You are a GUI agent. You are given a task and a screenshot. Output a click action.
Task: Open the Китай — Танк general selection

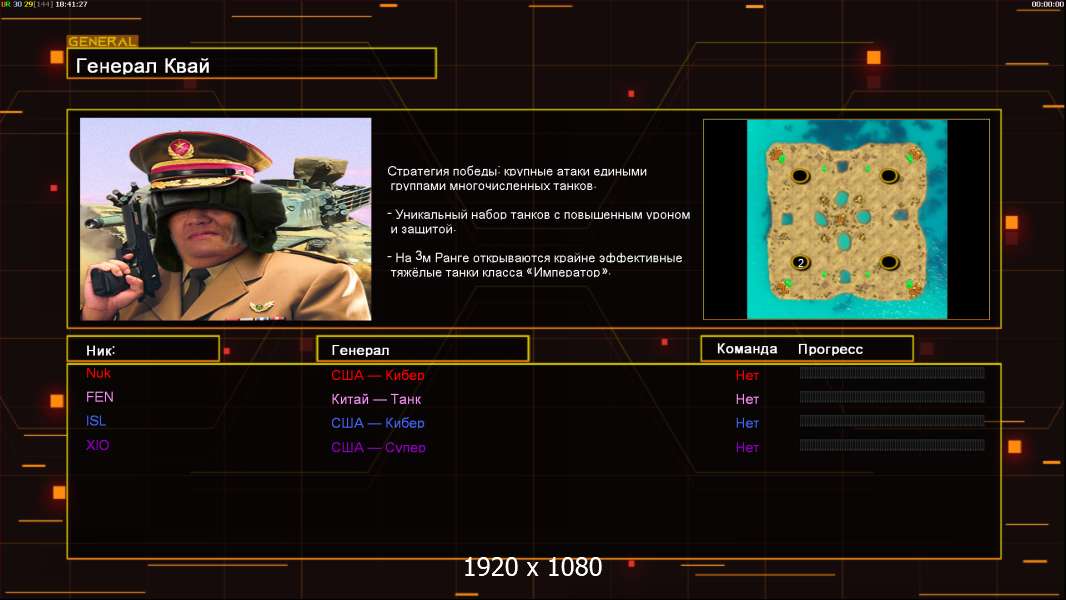[x=376, y=399]
